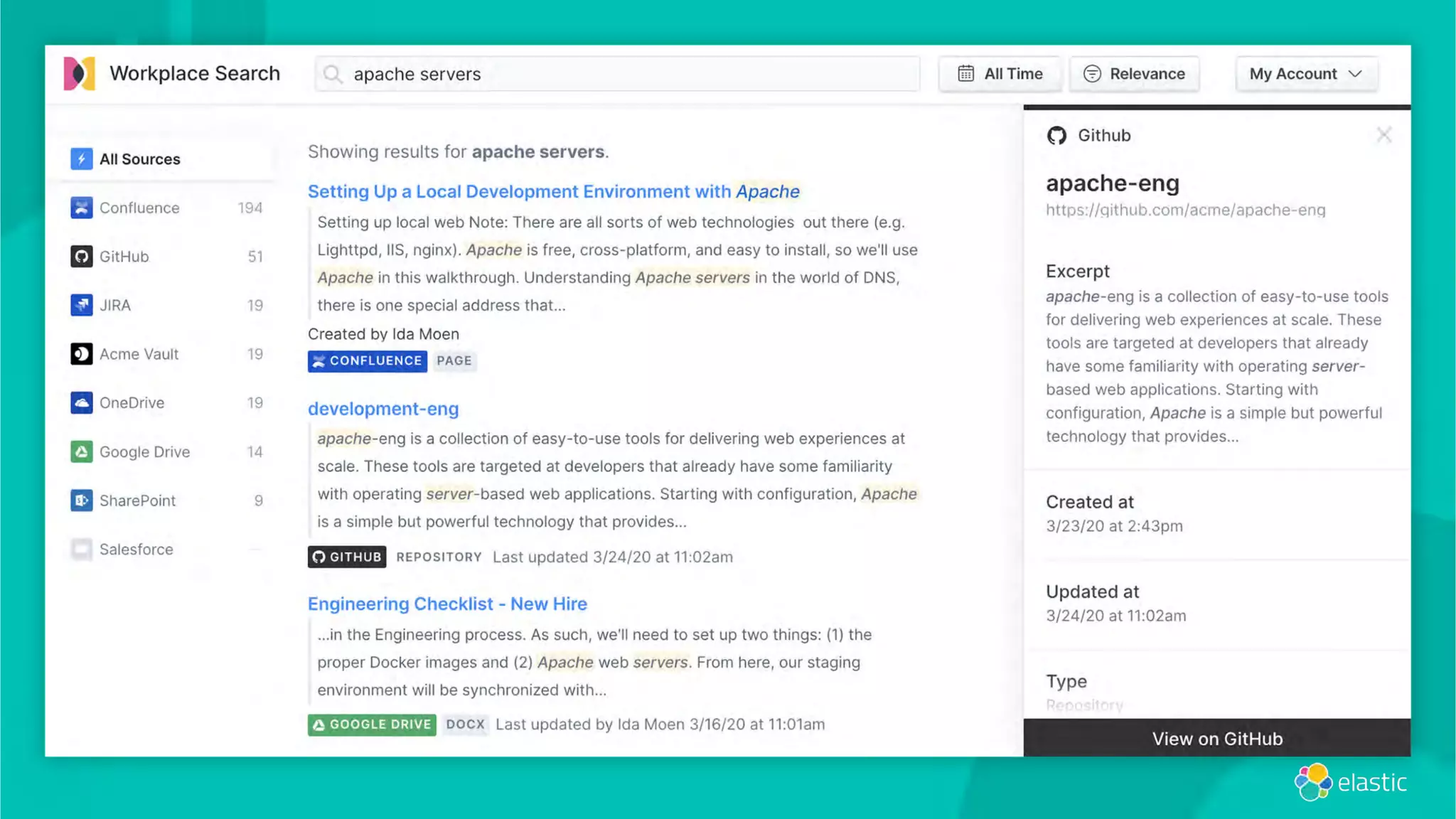This screenshot has height=819, width=1456.
Task: Open the All Time date filter
Action: [1000, 74]
